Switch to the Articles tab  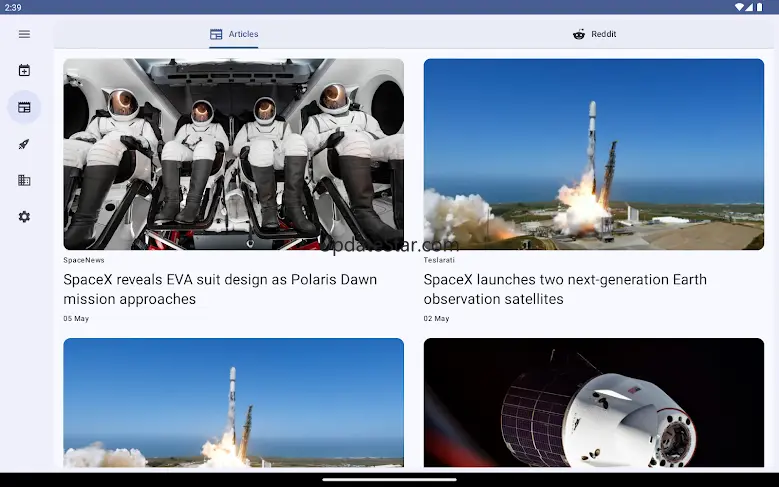point(234,34)
